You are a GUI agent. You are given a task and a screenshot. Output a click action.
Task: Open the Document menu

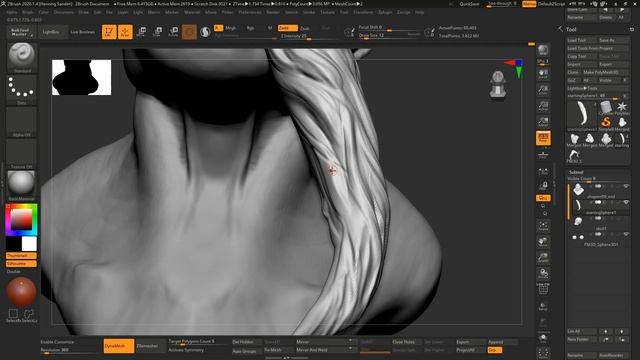64,12
